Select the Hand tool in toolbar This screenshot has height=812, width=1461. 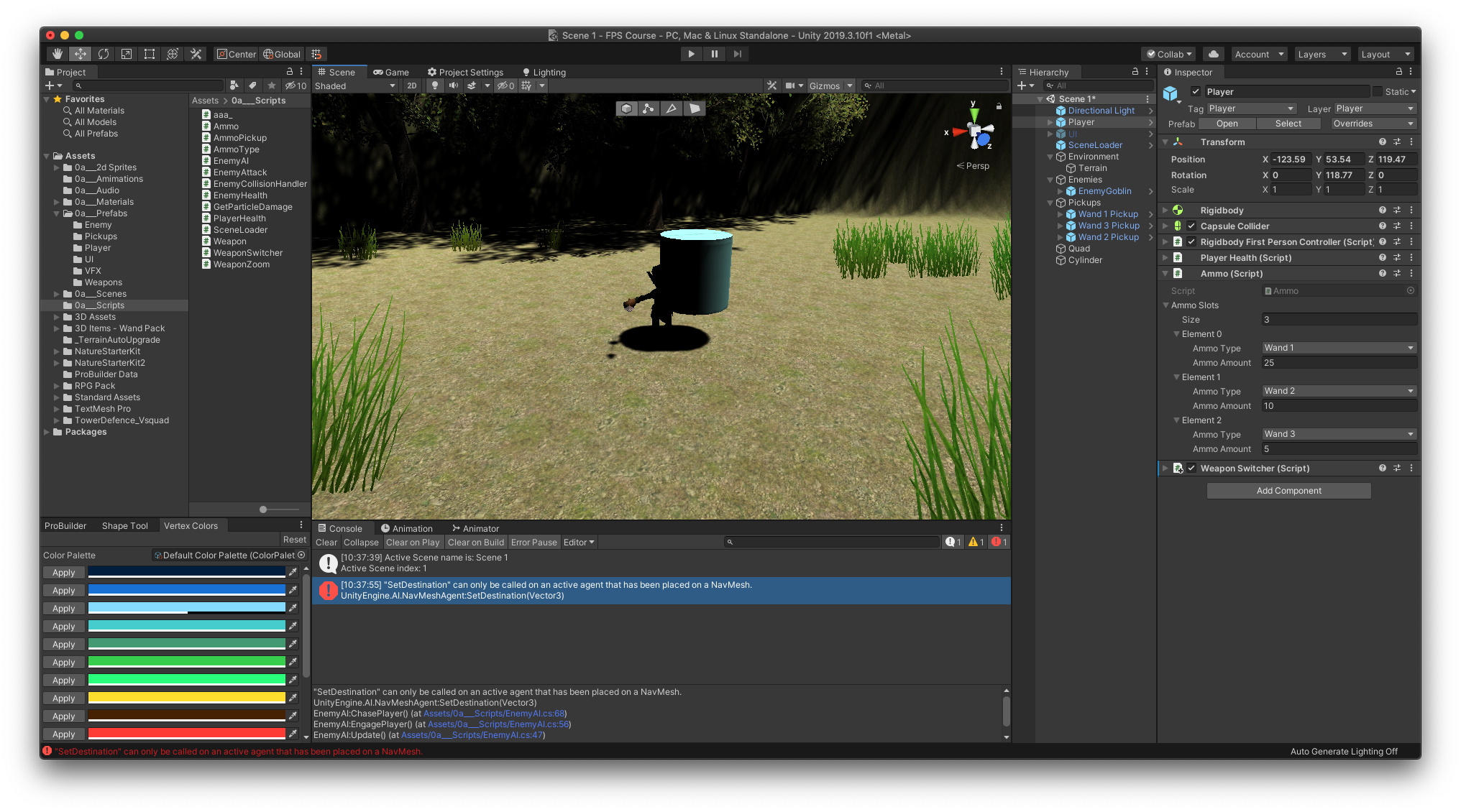pos(58,54)
